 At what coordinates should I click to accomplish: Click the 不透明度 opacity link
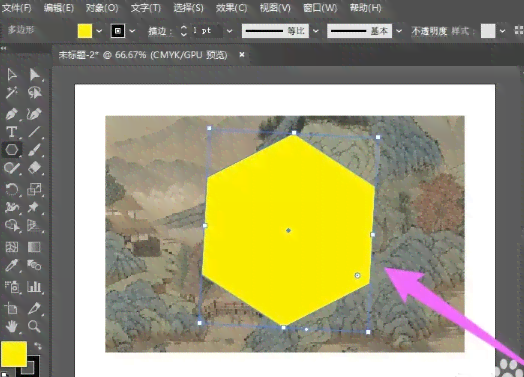tap(429, 31)
